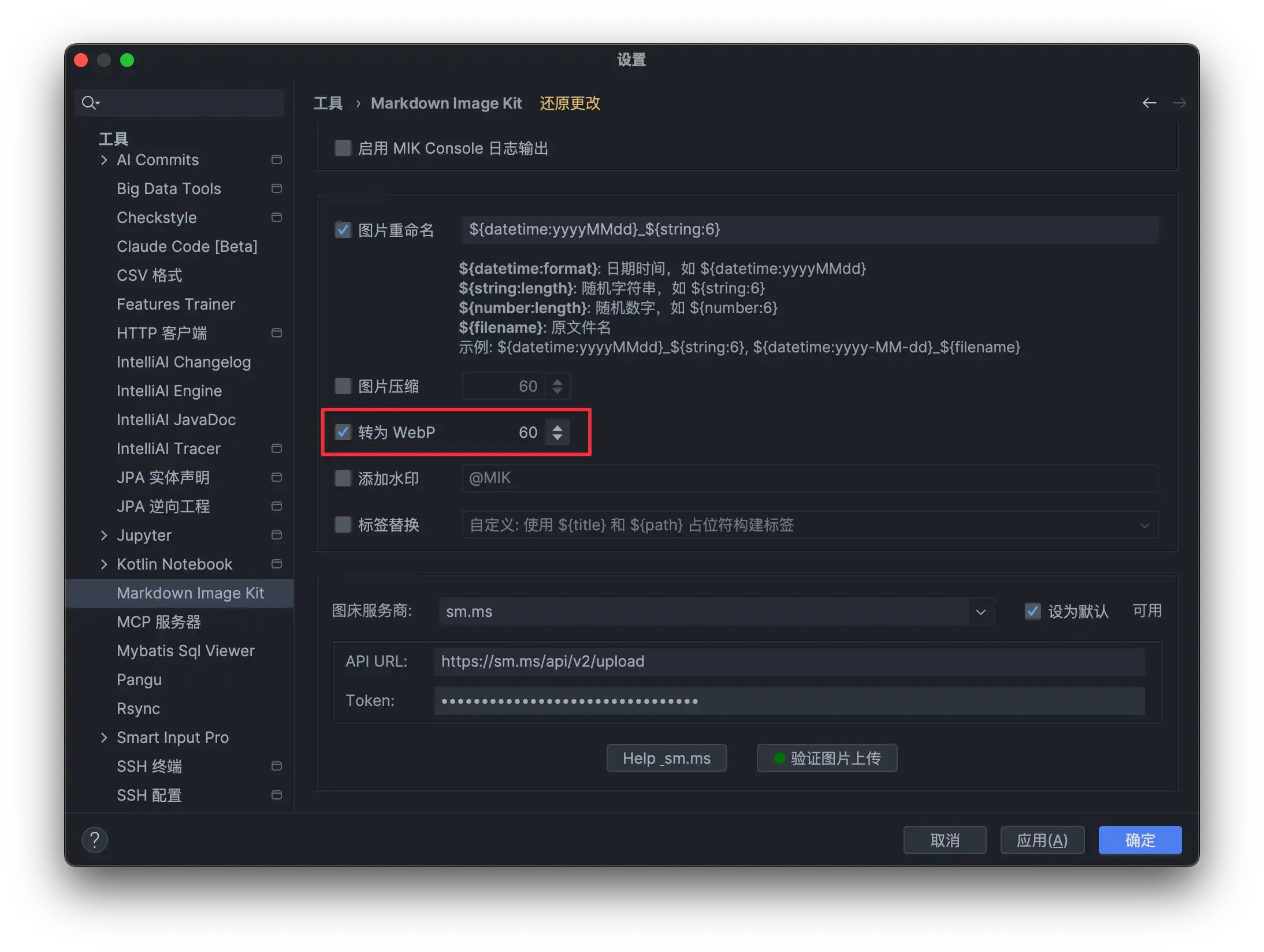Click the forward navigation arrow

(x=1179, y=103)
